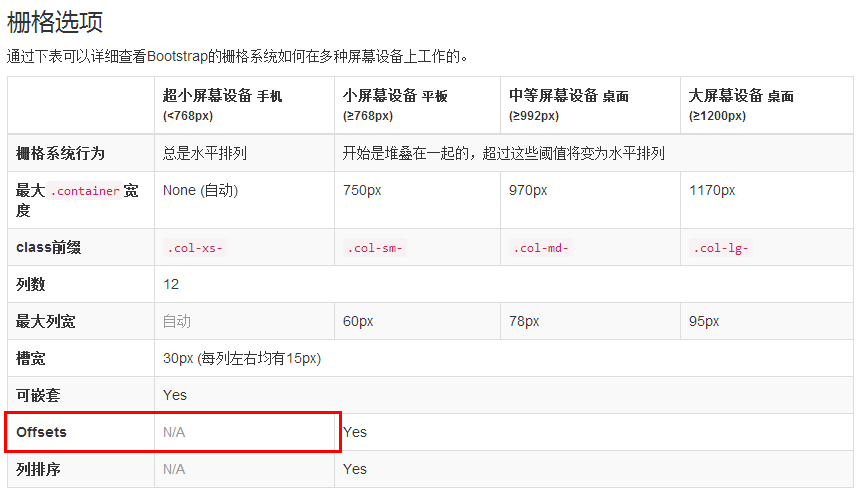Screen dimensions: 861x495
Task: Click the .col-md- class prefix code
Action: 541,248
